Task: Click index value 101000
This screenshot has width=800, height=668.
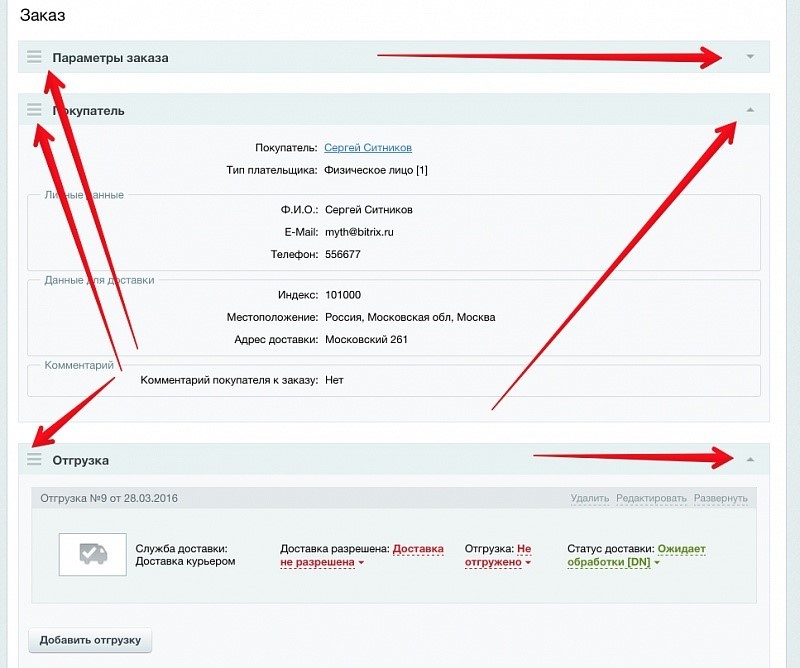Action: tap(343, 295)
